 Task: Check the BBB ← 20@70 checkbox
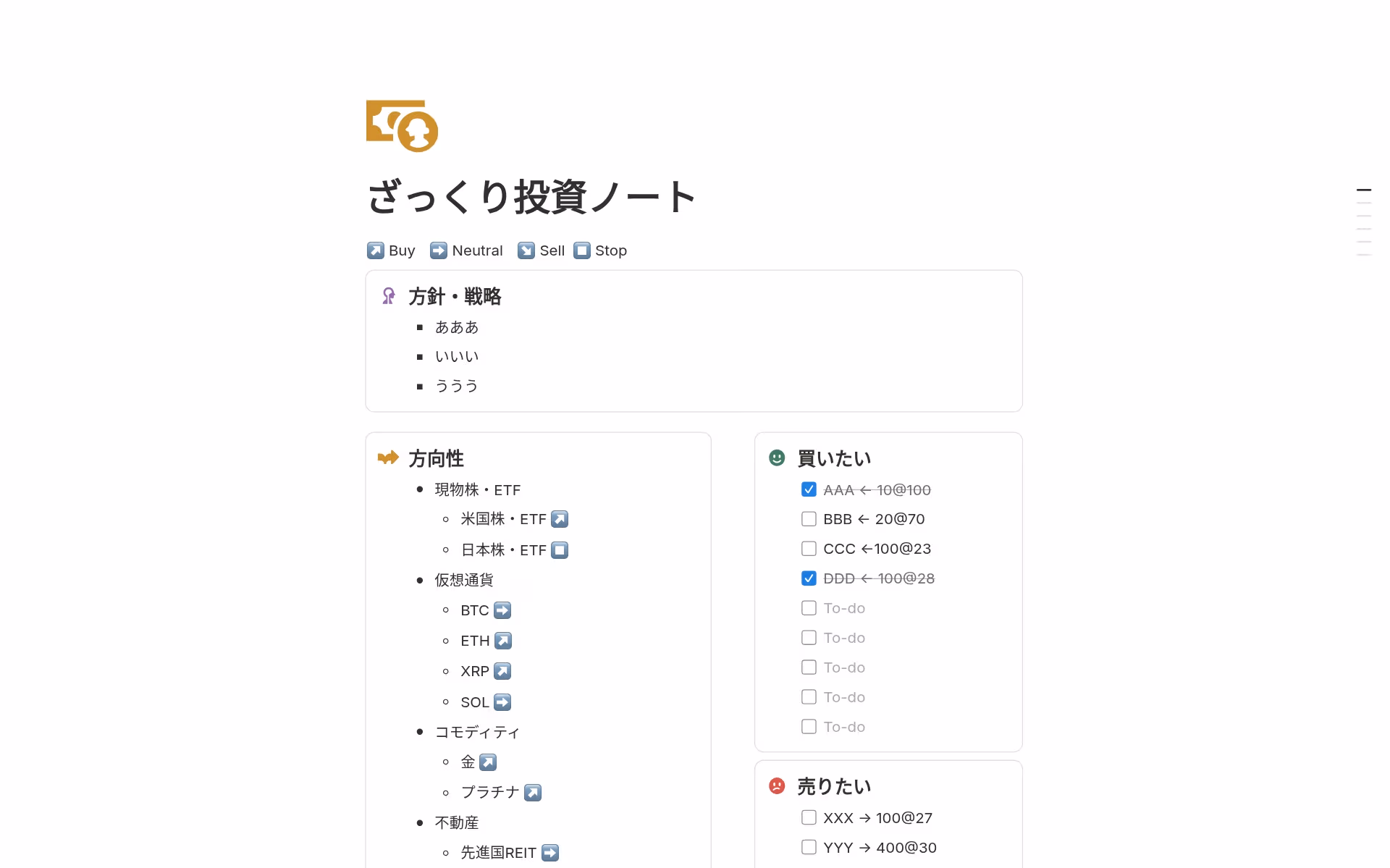click(x=809, y=519)
